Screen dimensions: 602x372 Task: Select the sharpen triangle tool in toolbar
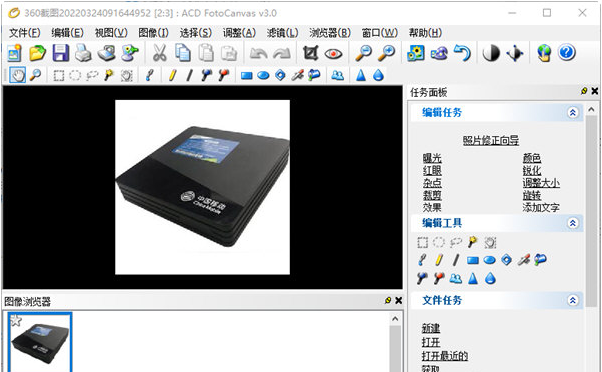tap(361, 75)
